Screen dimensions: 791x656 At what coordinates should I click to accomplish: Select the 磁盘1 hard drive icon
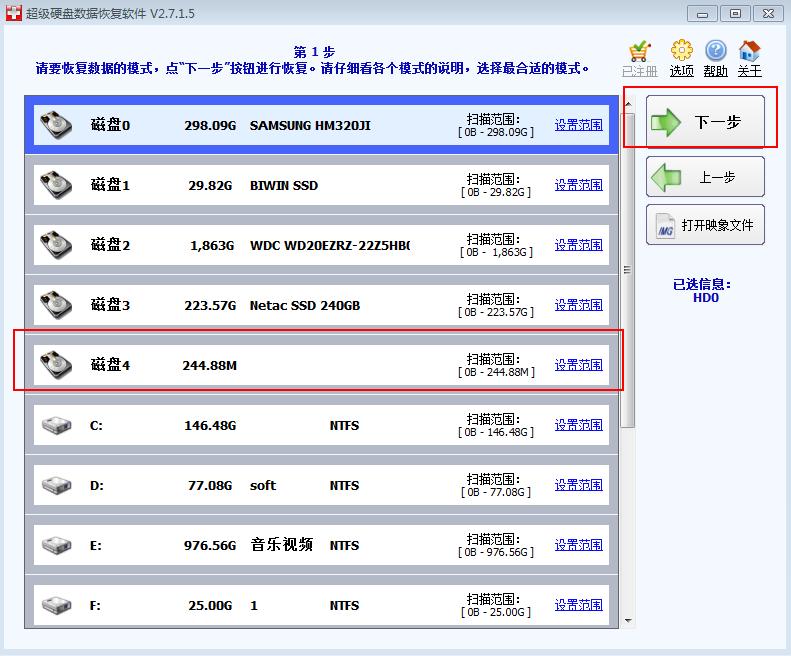[x=56, y=185]
